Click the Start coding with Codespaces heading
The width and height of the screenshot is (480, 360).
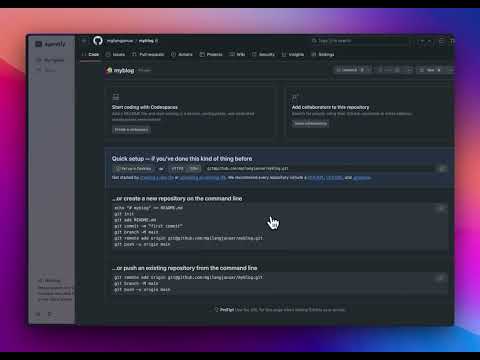(x=145, y=107)
